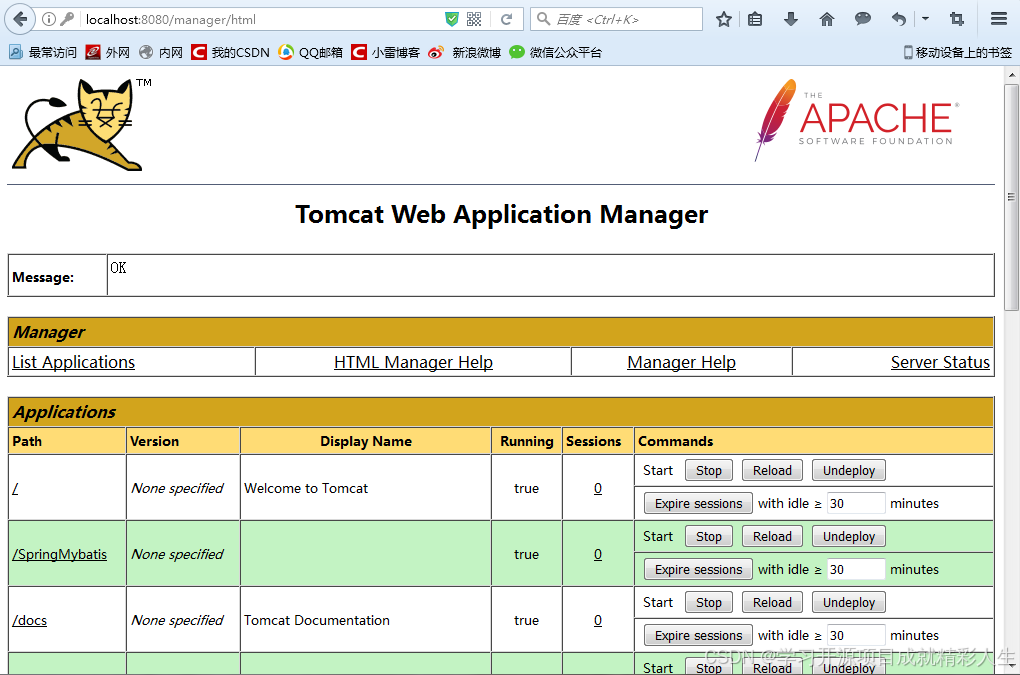
Task: Open the bookmarks list icon
Action: [755, 20]
